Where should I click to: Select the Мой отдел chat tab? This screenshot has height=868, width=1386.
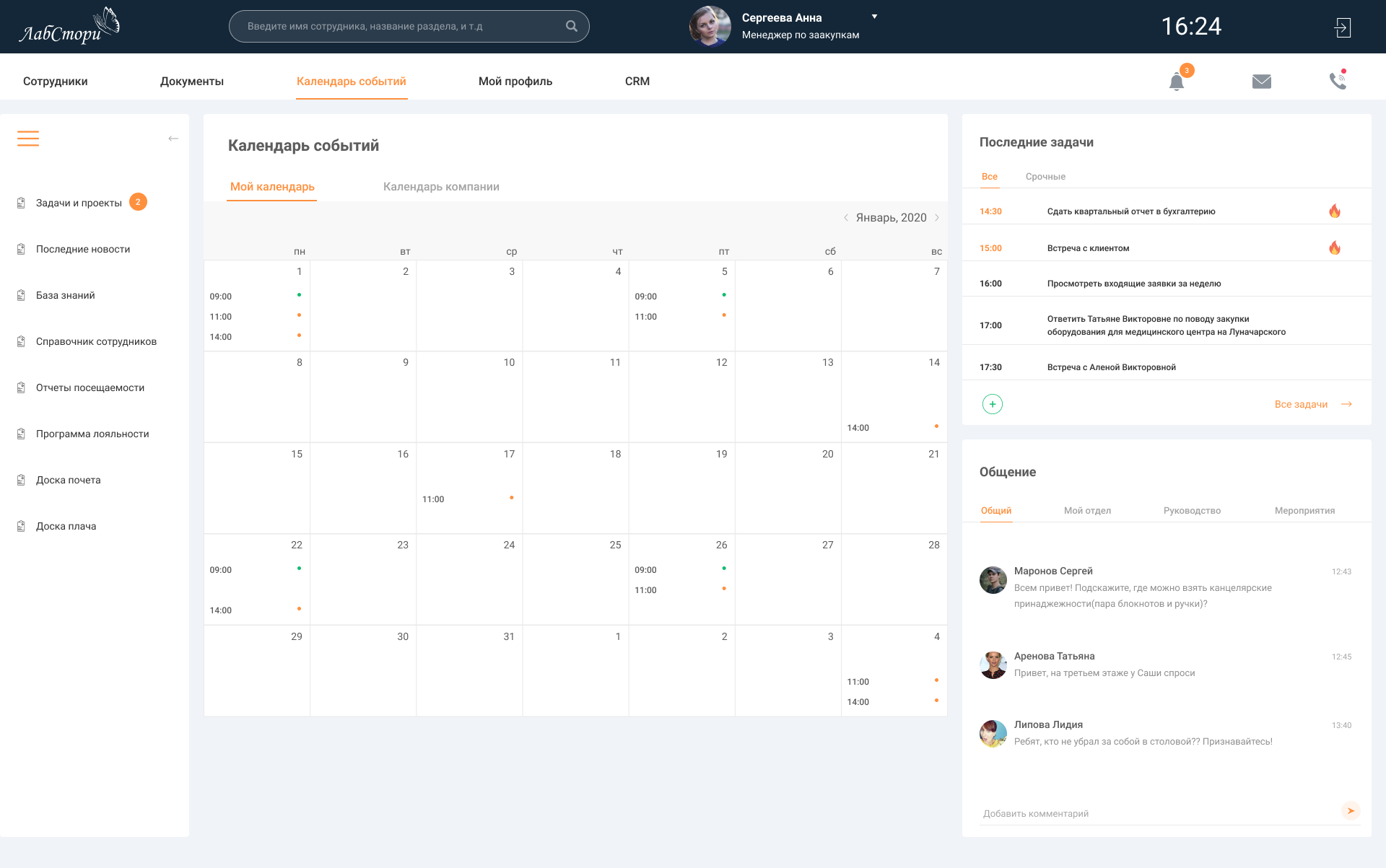click(x=1087, y=511)
